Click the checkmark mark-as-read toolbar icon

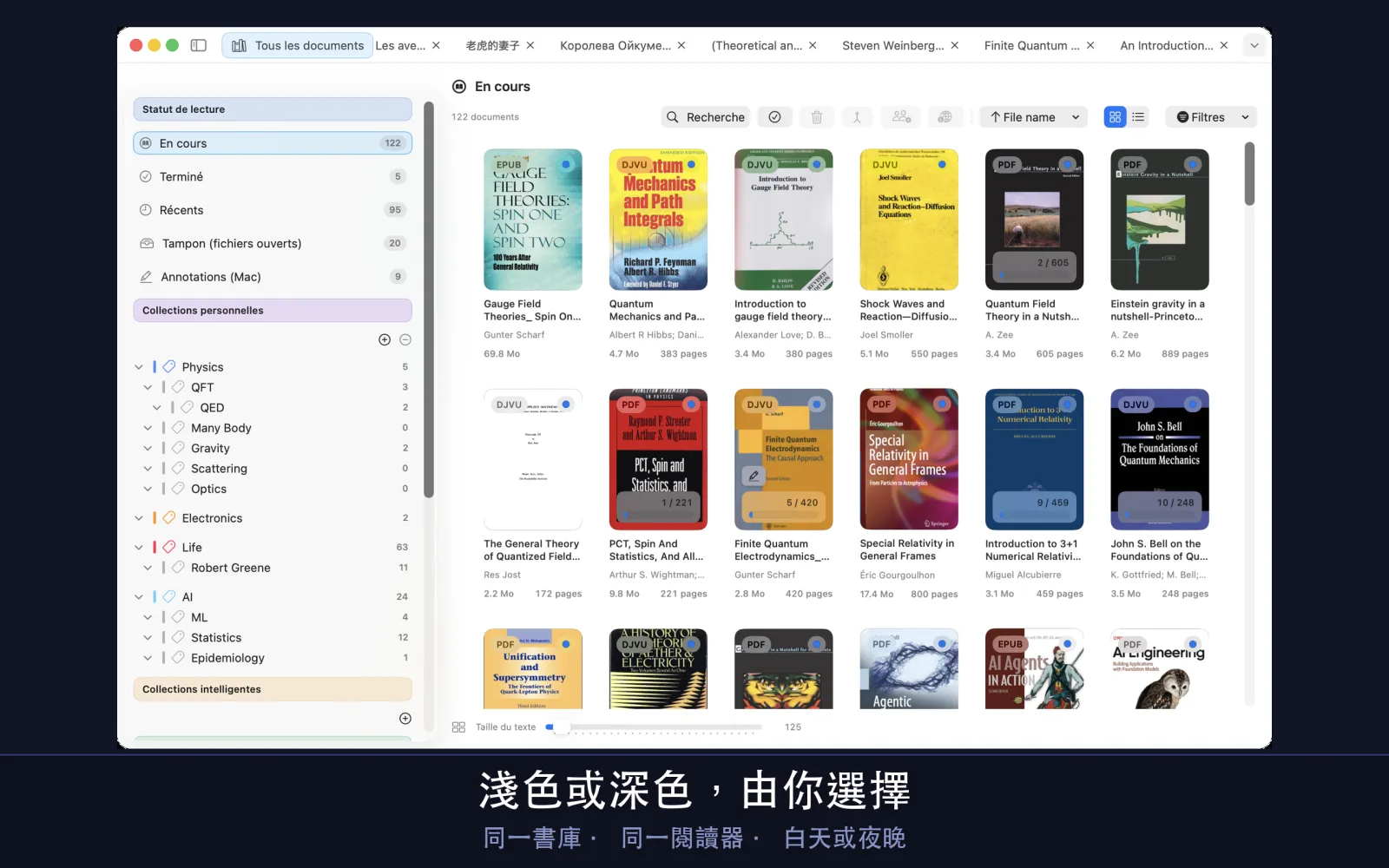[774, 117]
